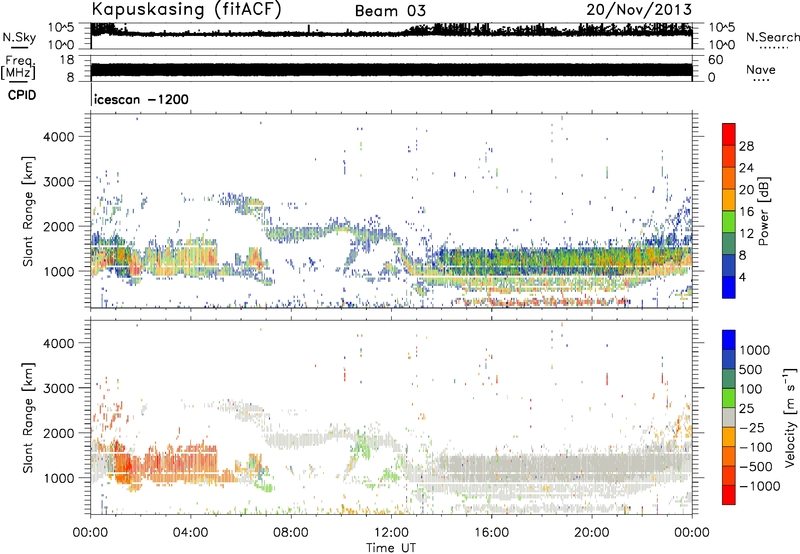Click the '3000' tick on the velocity panel
This screenshot has height=554, width=800.
pyautogui.click(x=58, y=388)
